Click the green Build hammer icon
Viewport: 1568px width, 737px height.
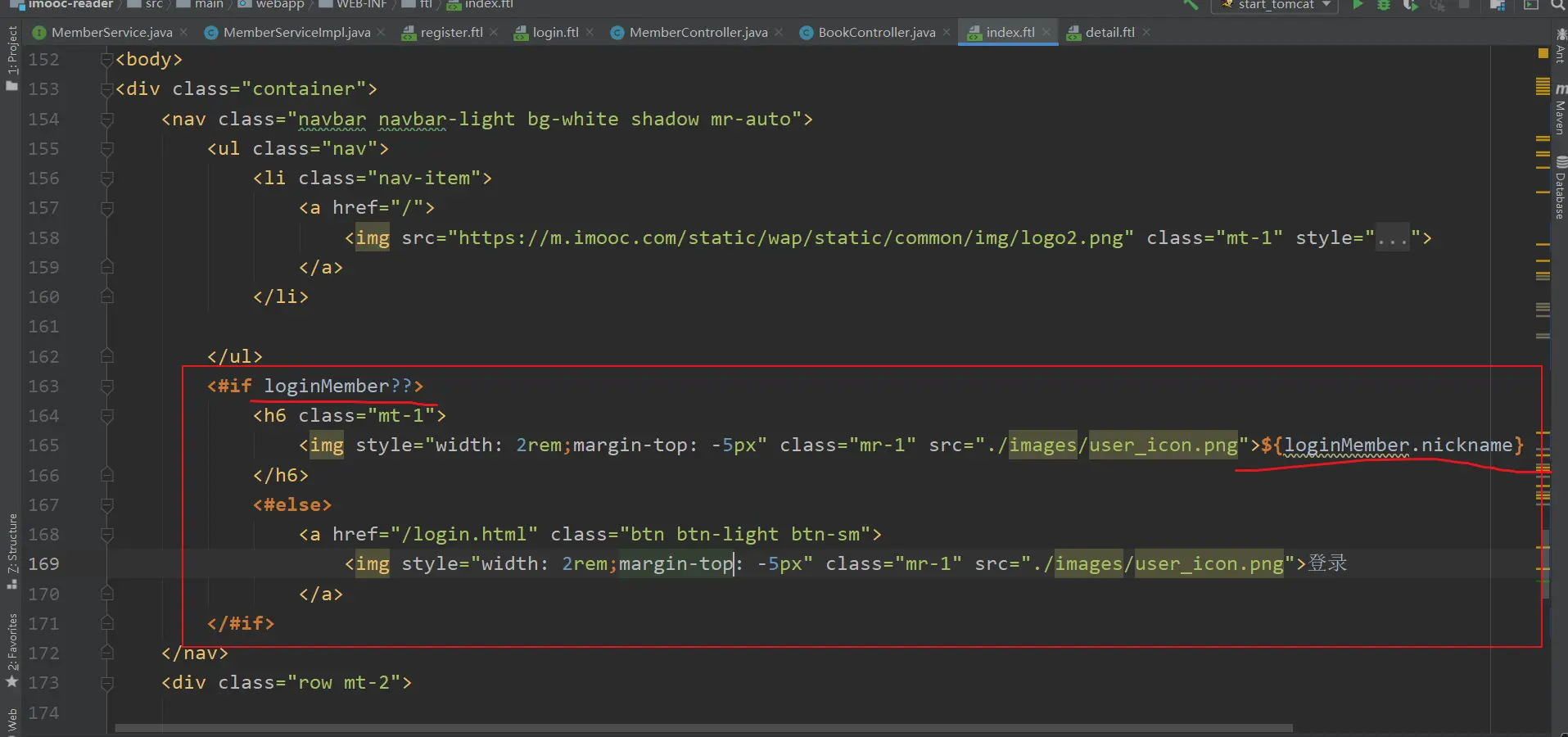pyautogui.click(x=1191, y=5)
